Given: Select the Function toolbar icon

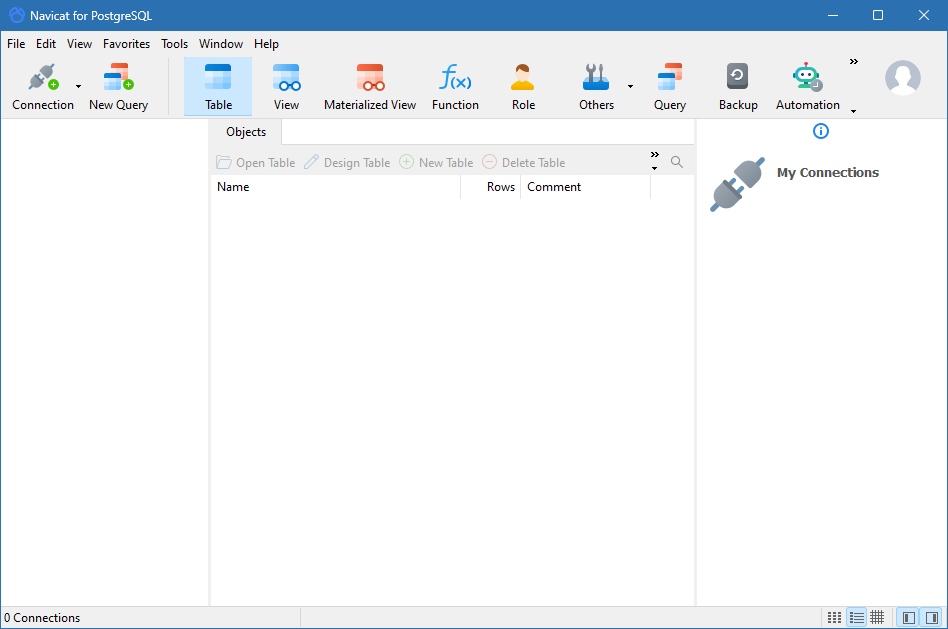Looking at the screenshot, I should pos(455,87).
